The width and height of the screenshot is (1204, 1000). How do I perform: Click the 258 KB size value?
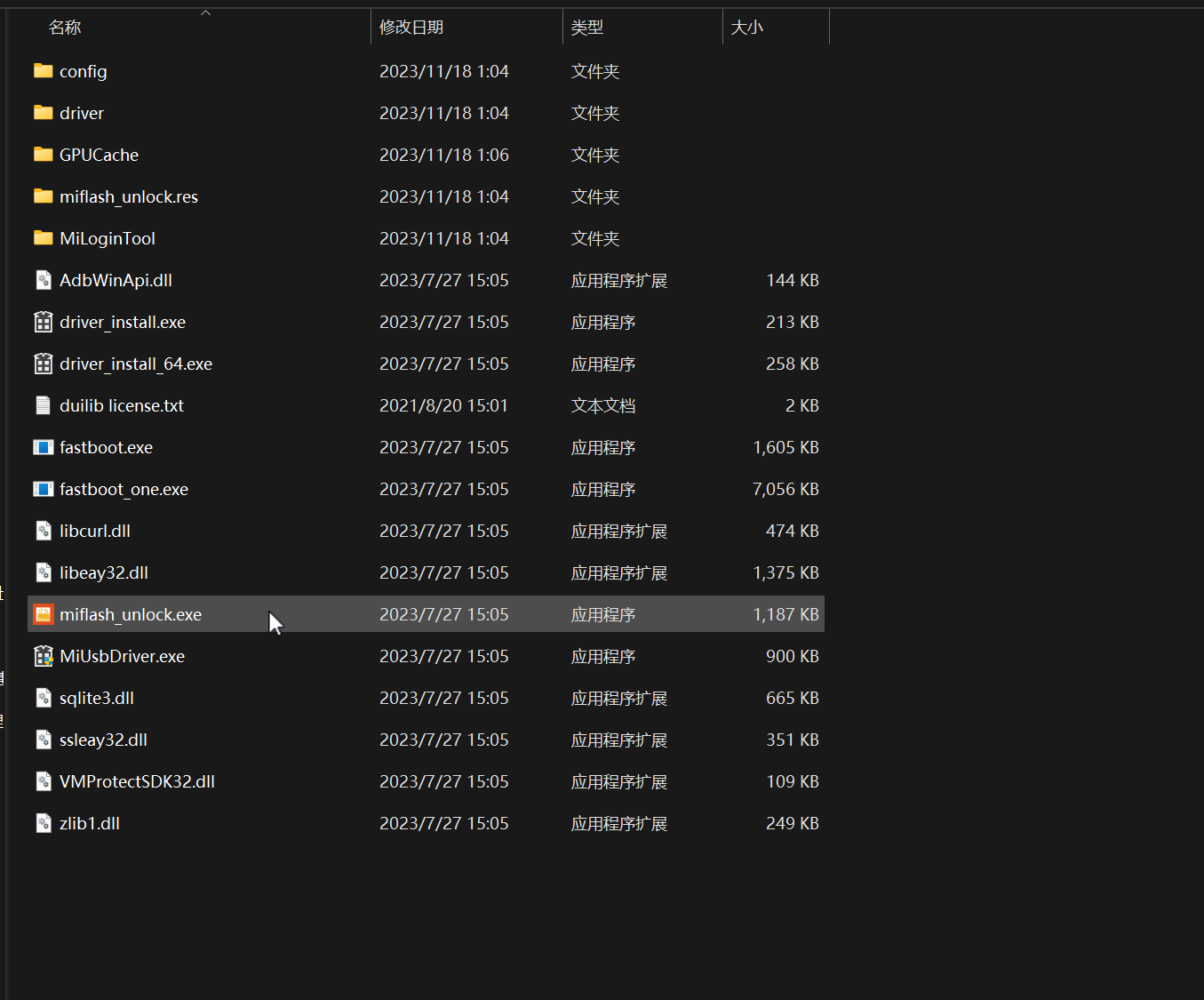[793, 364]
